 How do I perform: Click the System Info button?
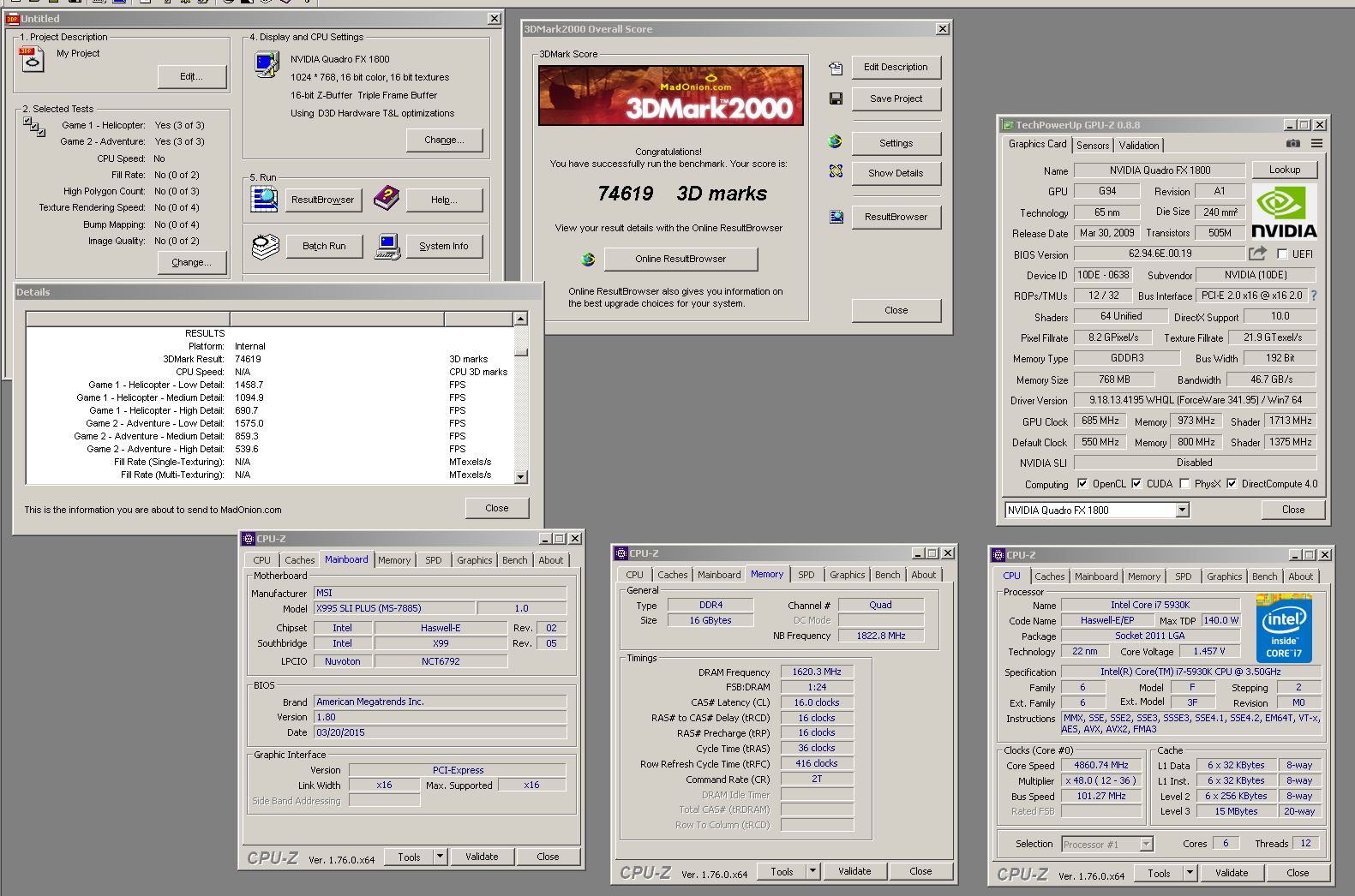tap(444, 246)
